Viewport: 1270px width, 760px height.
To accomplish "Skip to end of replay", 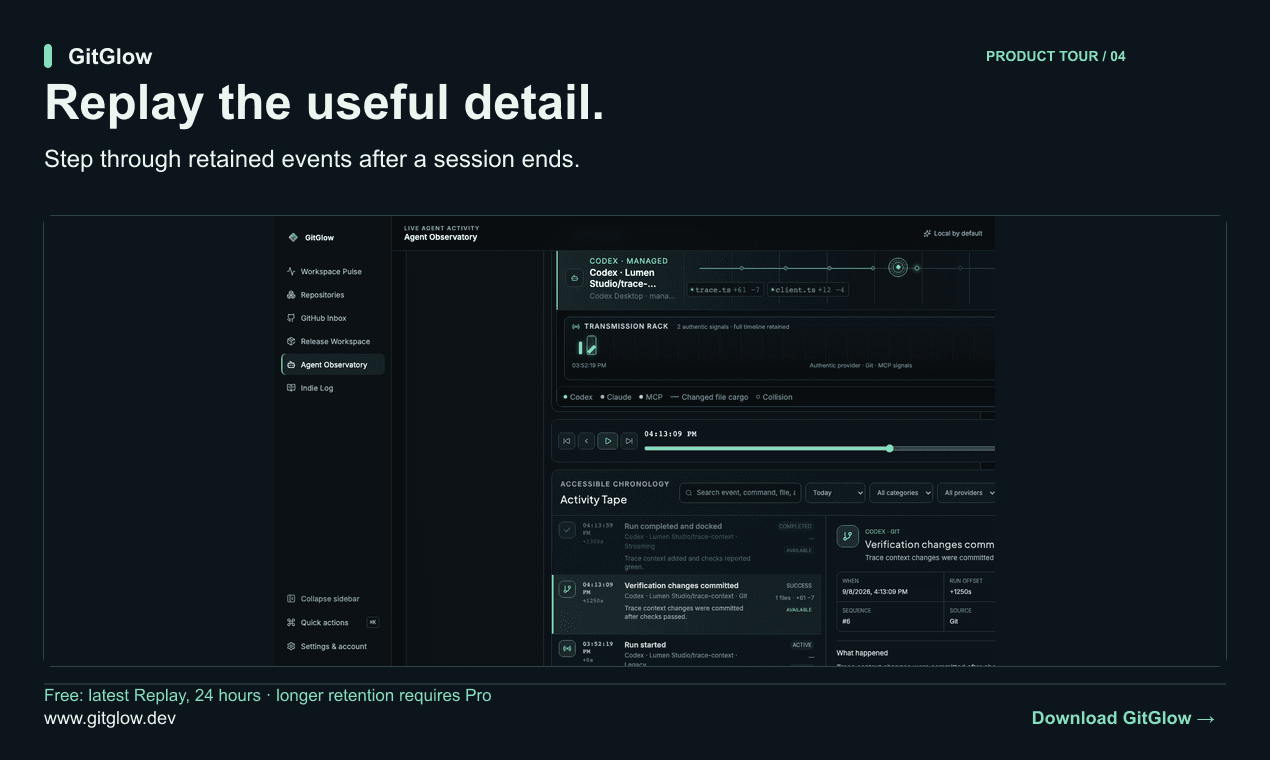I will [x=629, y=441].
